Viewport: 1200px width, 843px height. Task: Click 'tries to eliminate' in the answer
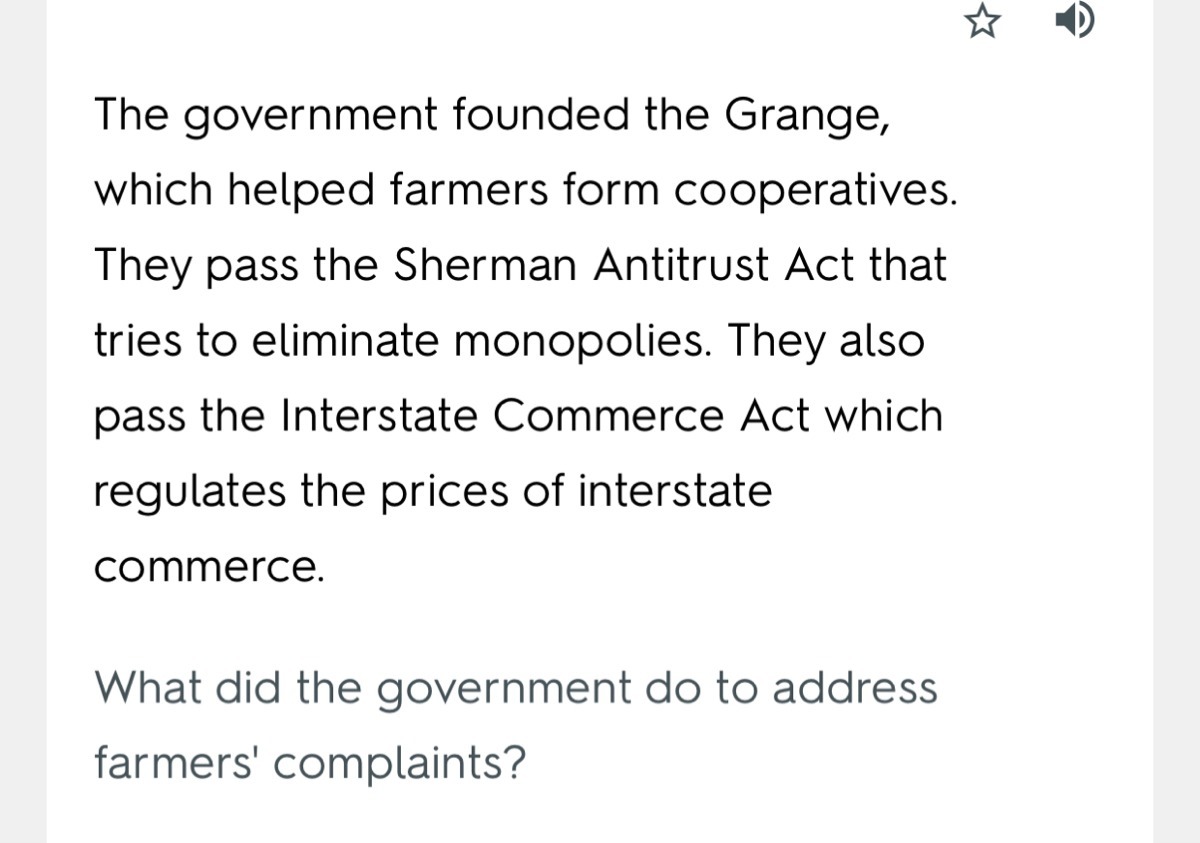click(268, 341)
